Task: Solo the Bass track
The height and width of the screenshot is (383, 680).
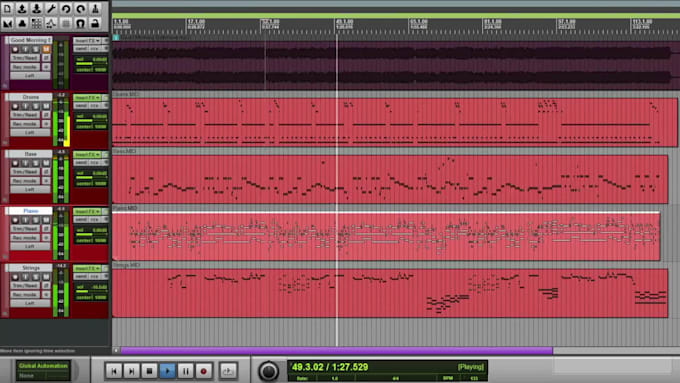Action: [x=36, y=163]
